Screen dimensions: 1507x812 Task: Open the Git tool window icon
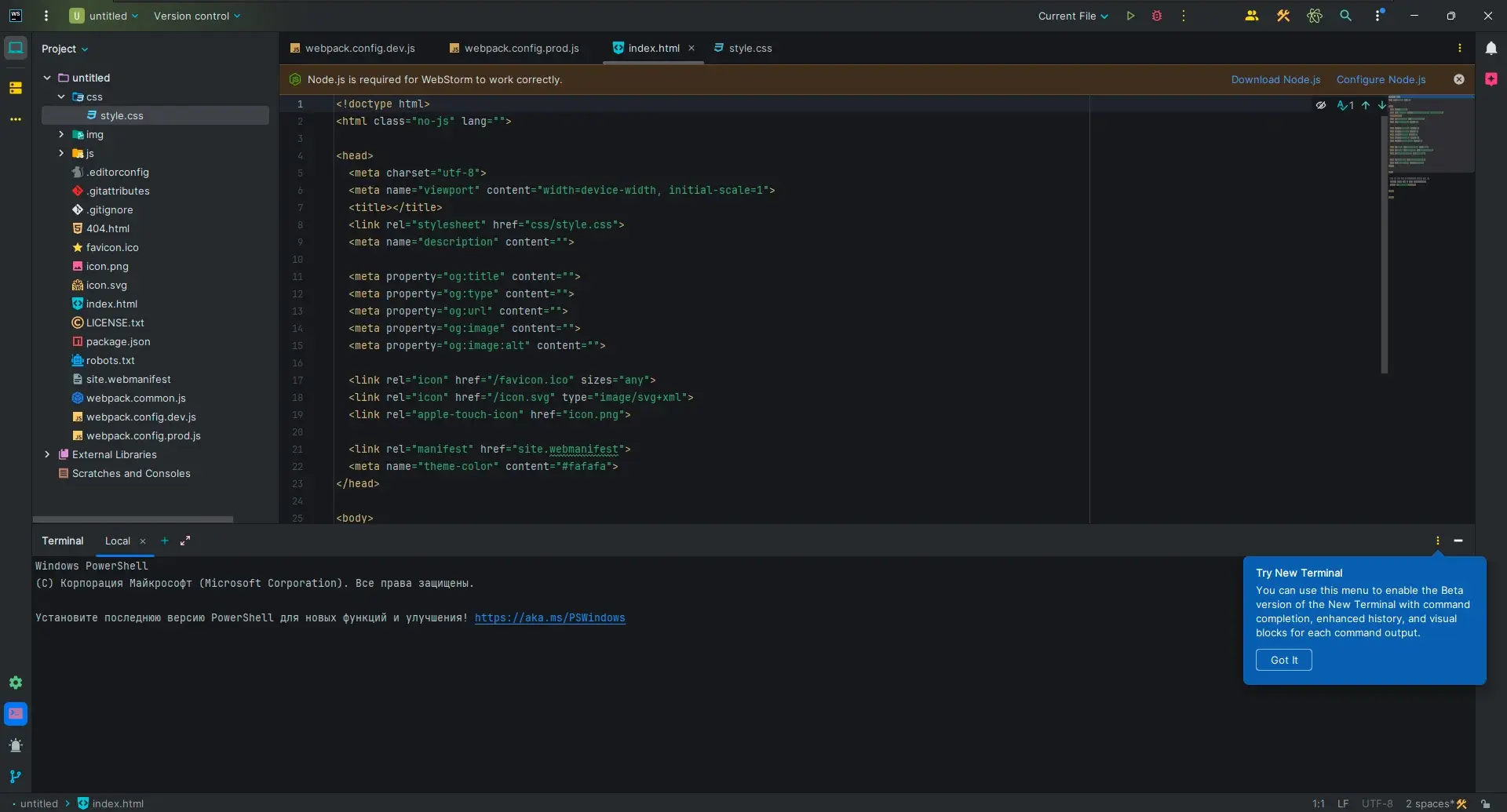point(16,777)
